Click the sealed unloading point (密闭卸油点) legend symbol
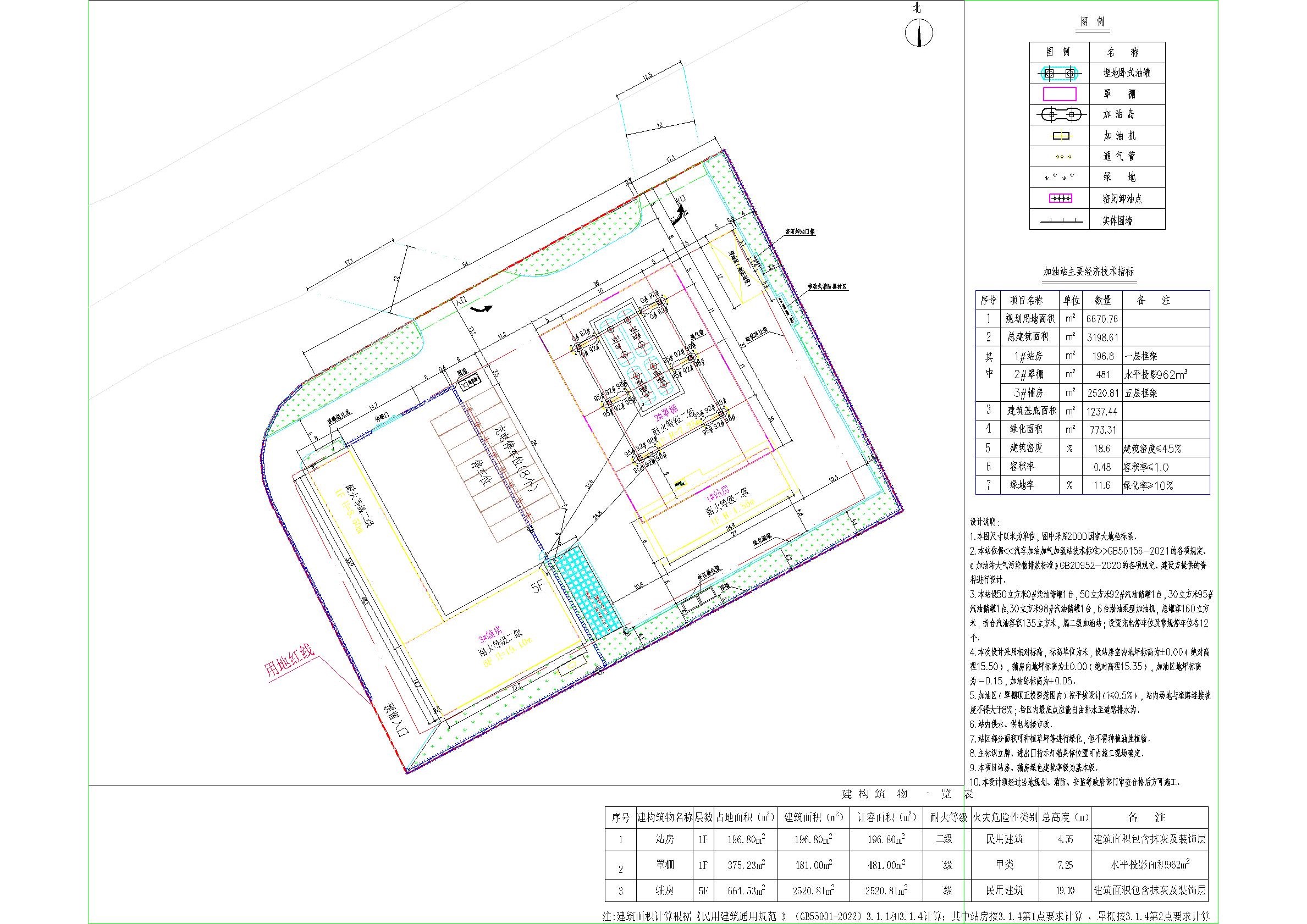This screenshot has height=924, width=1307. pyautogui.click(x=1060, y=198)
